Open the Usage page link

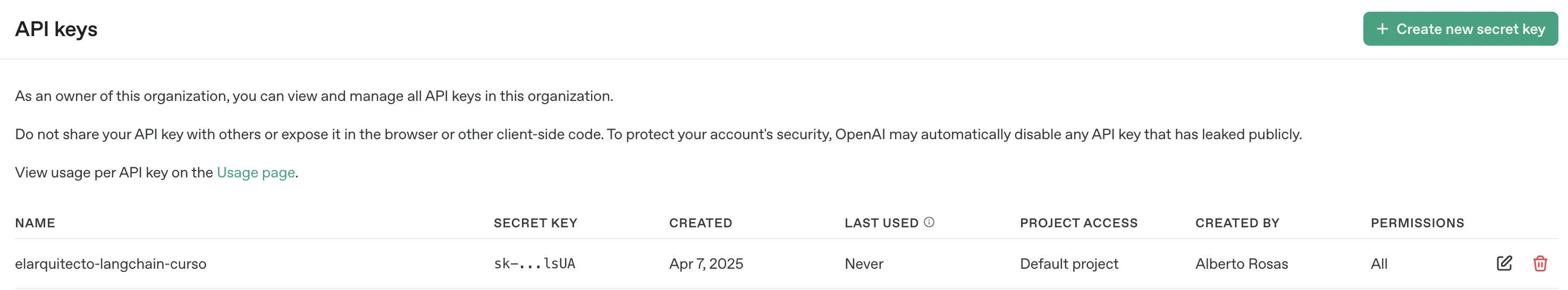coord(256,173)
